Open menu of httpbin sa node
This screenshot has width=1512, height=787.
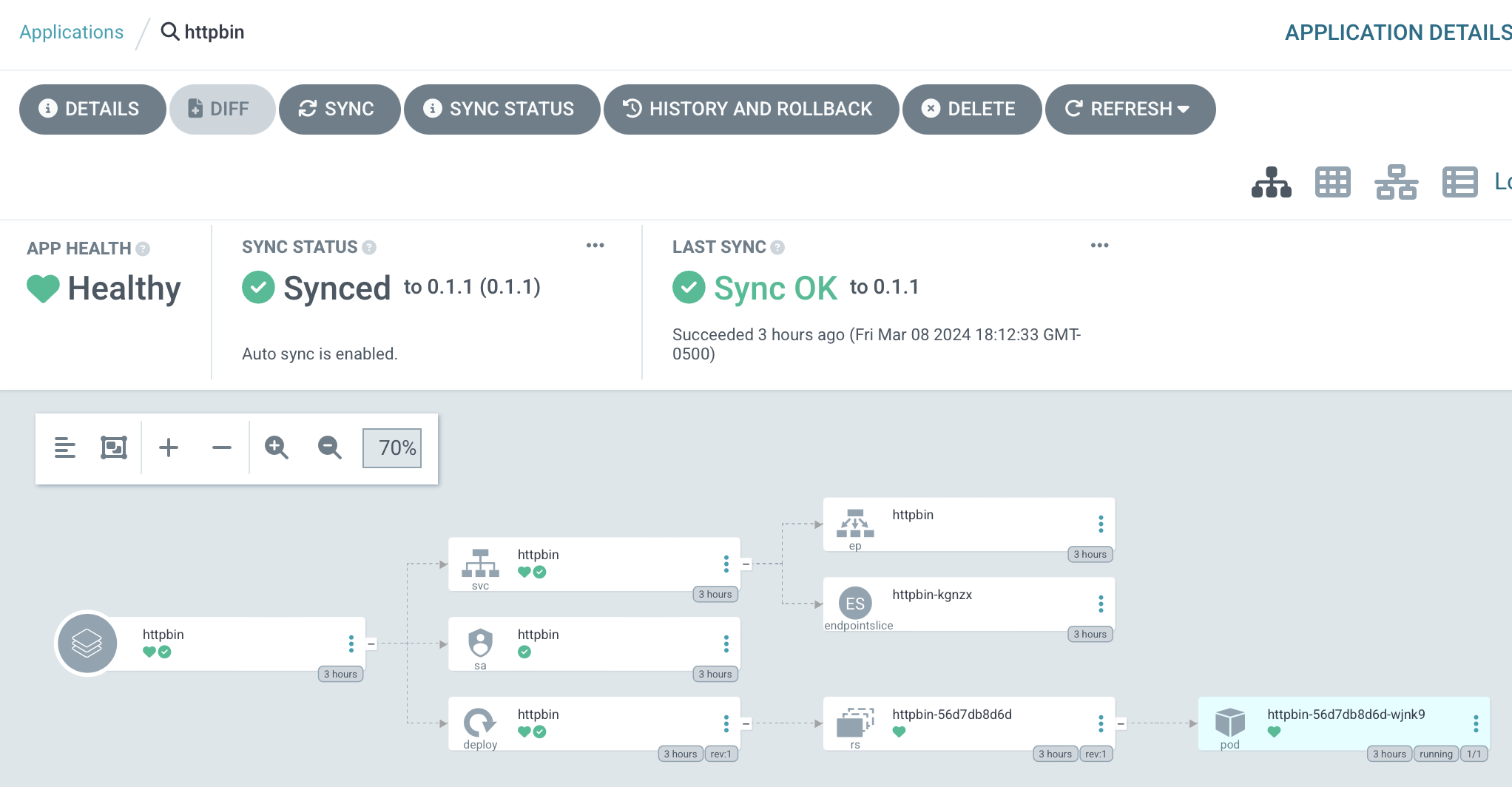pos(726,644)
